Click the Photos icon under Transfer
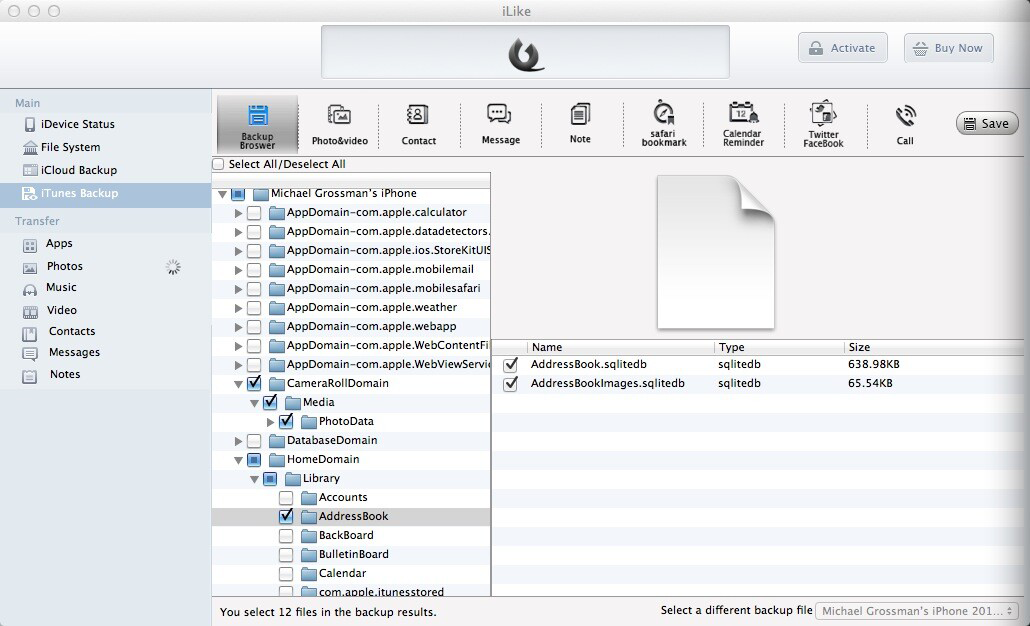 30,268
